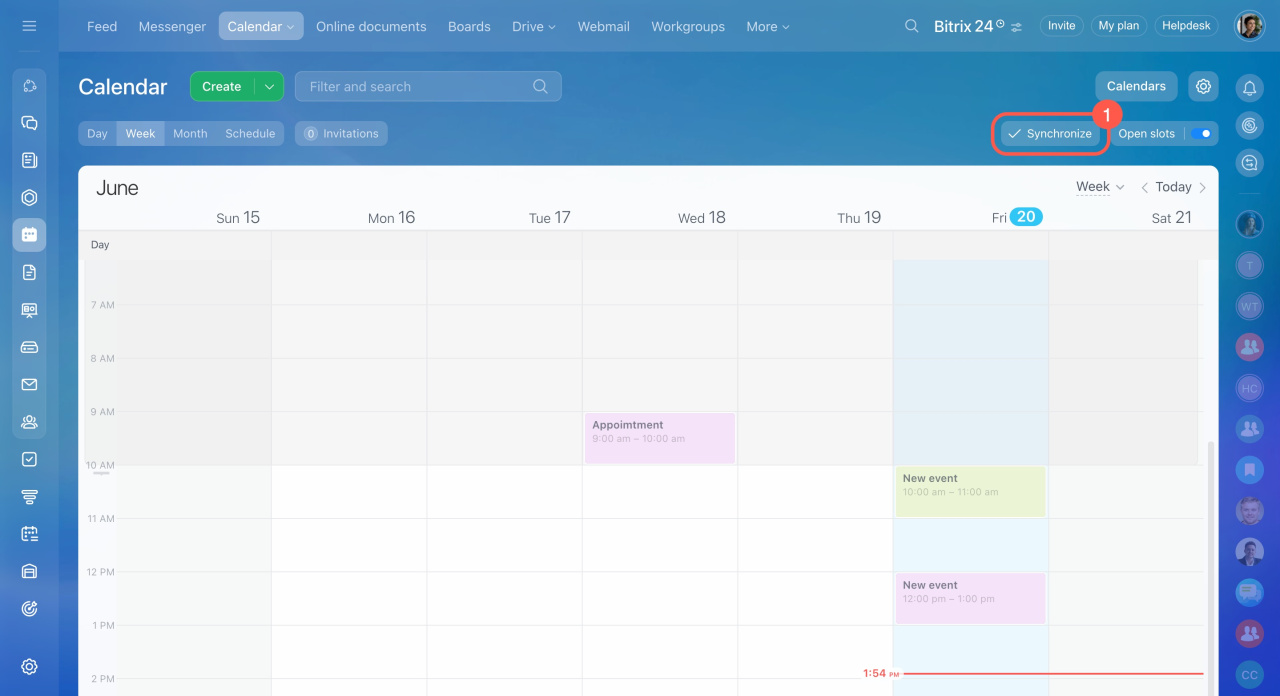The width and height of the screenshot is (1280, 696).
Task: Click the search magnifier in top bar
Action: click(x=911, y=26)
